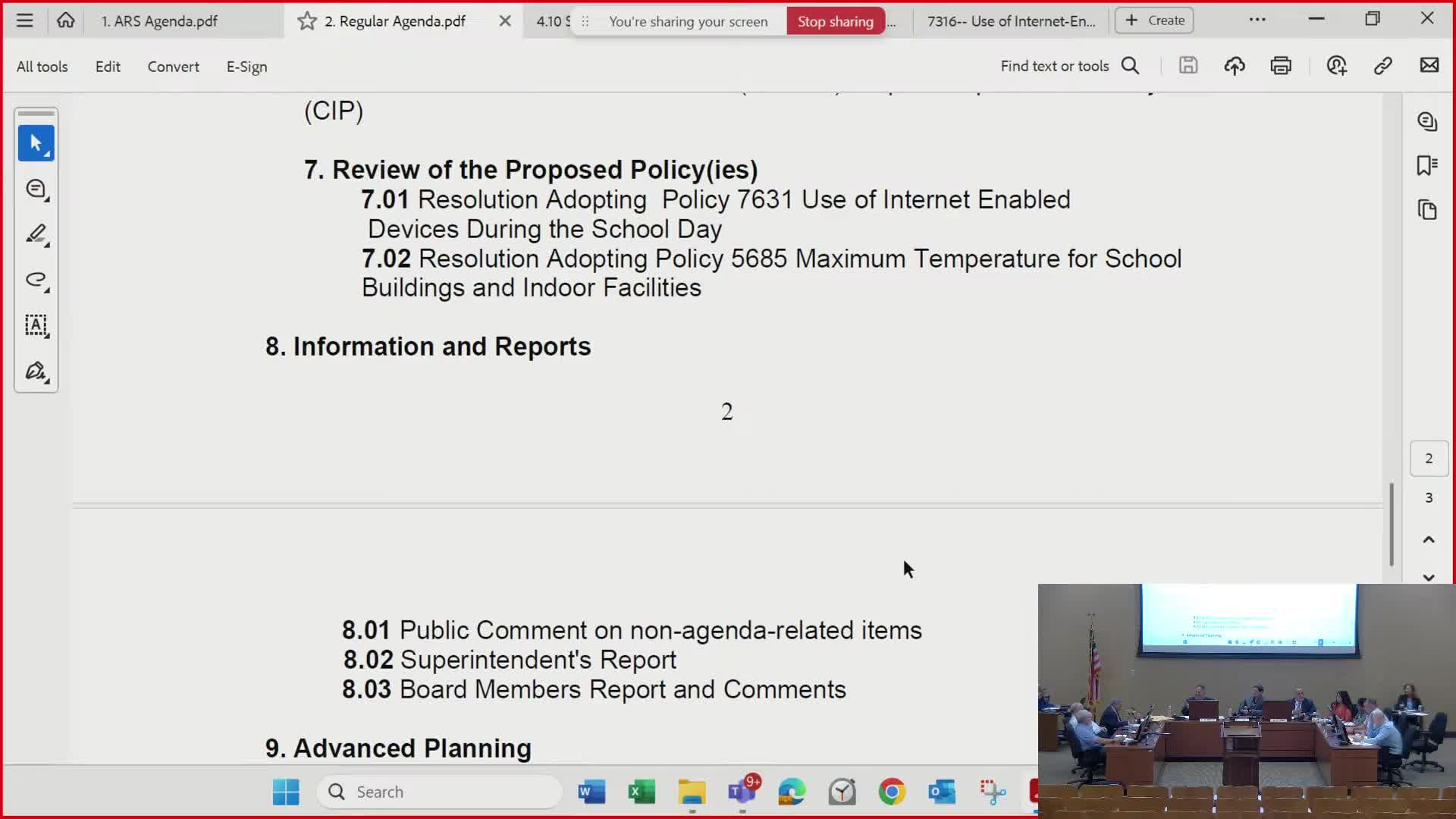
Task: Open the All tools menu
Action: [x=42, y=67]
